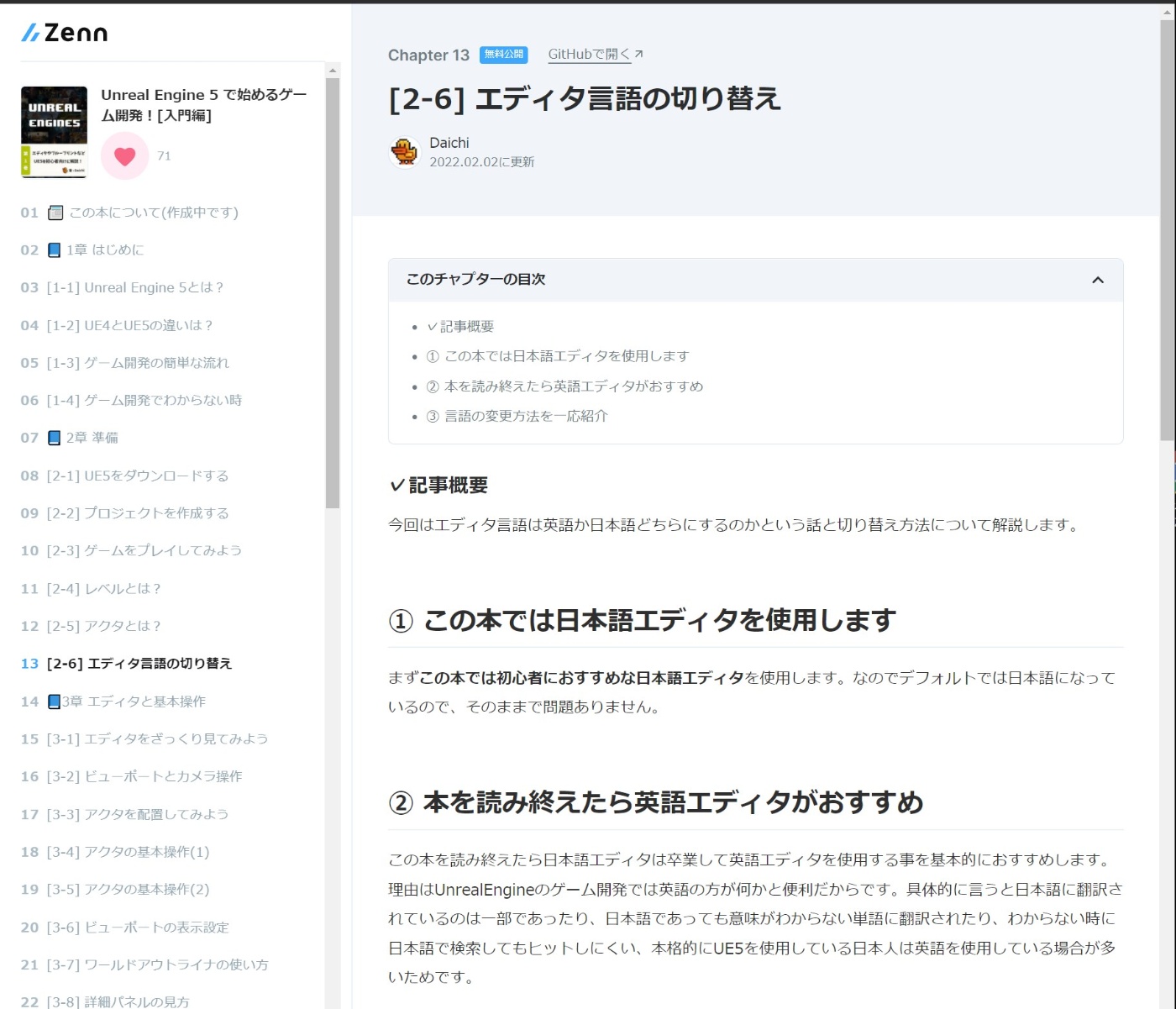This screenshot has height=1009, width=1176.
Task: Open chapter 17 アクタを配置してみよう
Action: tap(124, 814)
